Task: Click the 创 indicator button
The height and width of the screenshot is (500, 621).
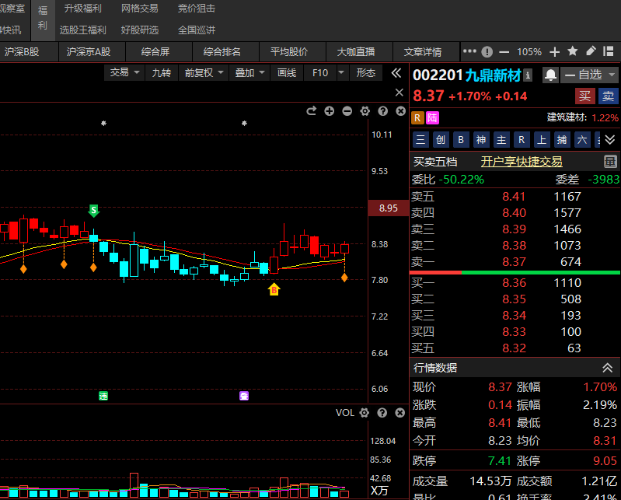Action: point(441,139)
